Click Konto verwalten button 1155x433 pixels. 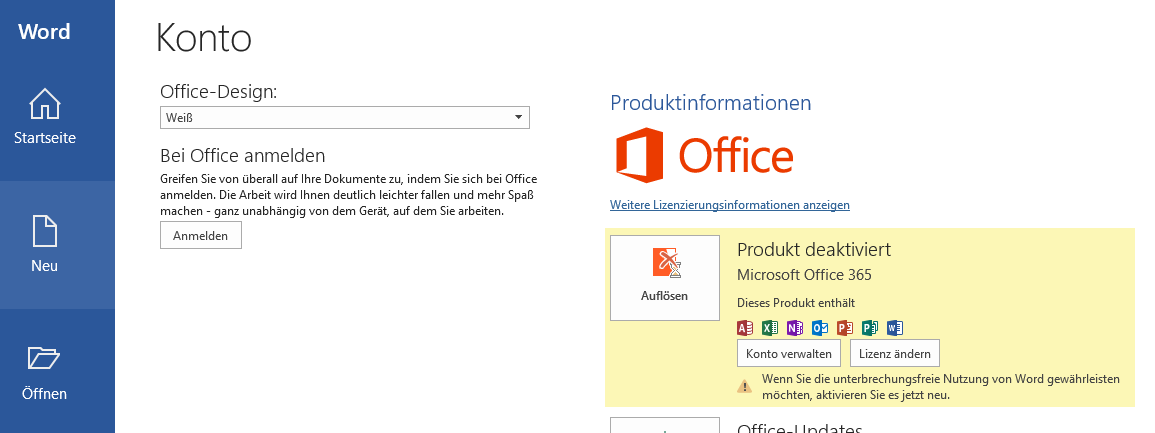(x=788, y=353)
